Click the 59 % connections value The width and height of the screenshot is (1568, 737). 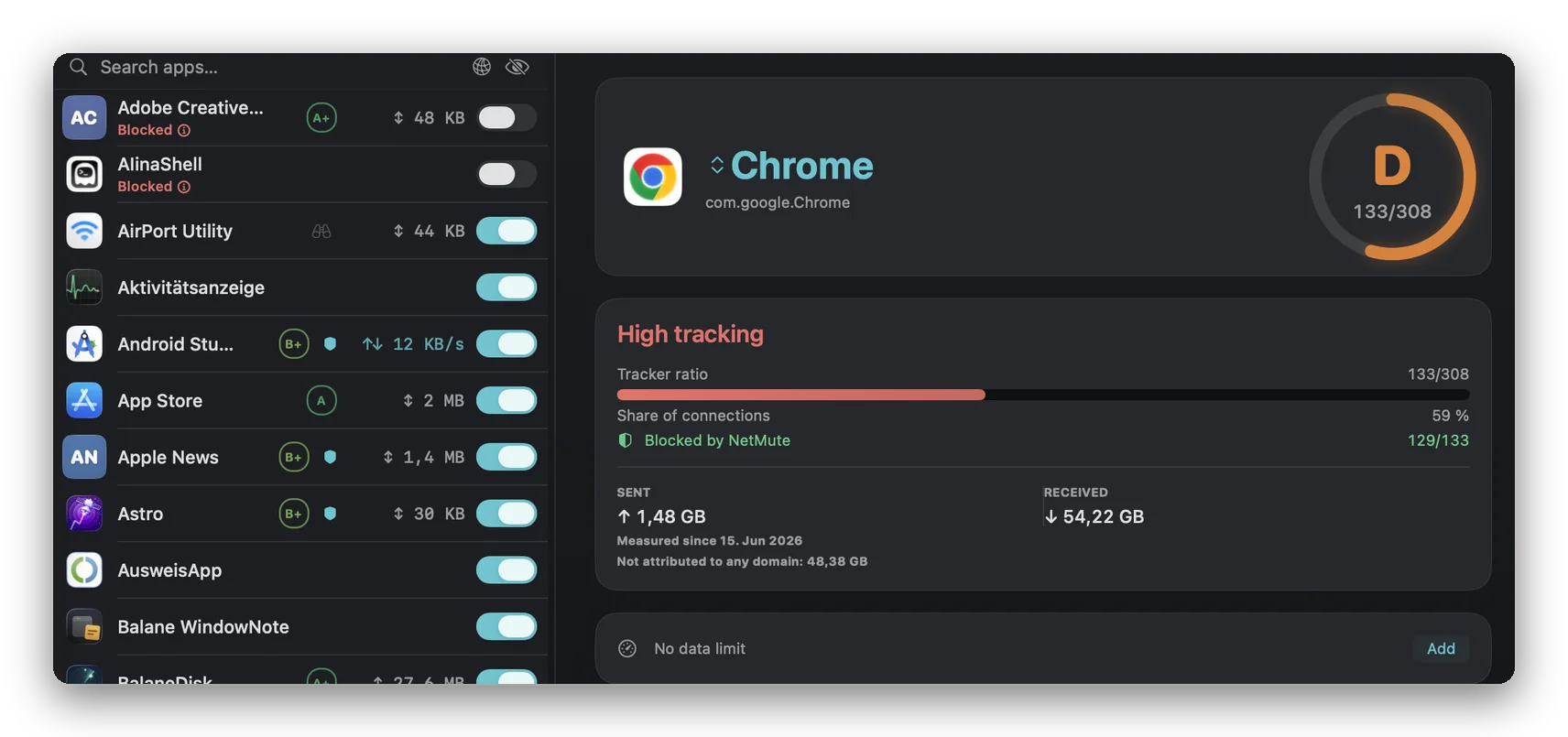pyautogui.click(x=1451, y=416)
